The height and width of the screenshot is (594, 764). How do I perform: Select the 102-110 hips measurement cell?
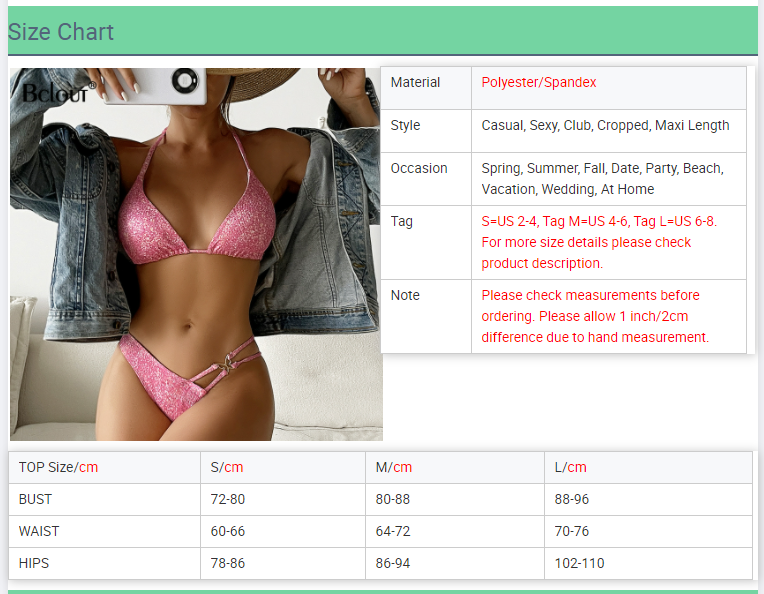coord(579,563)
